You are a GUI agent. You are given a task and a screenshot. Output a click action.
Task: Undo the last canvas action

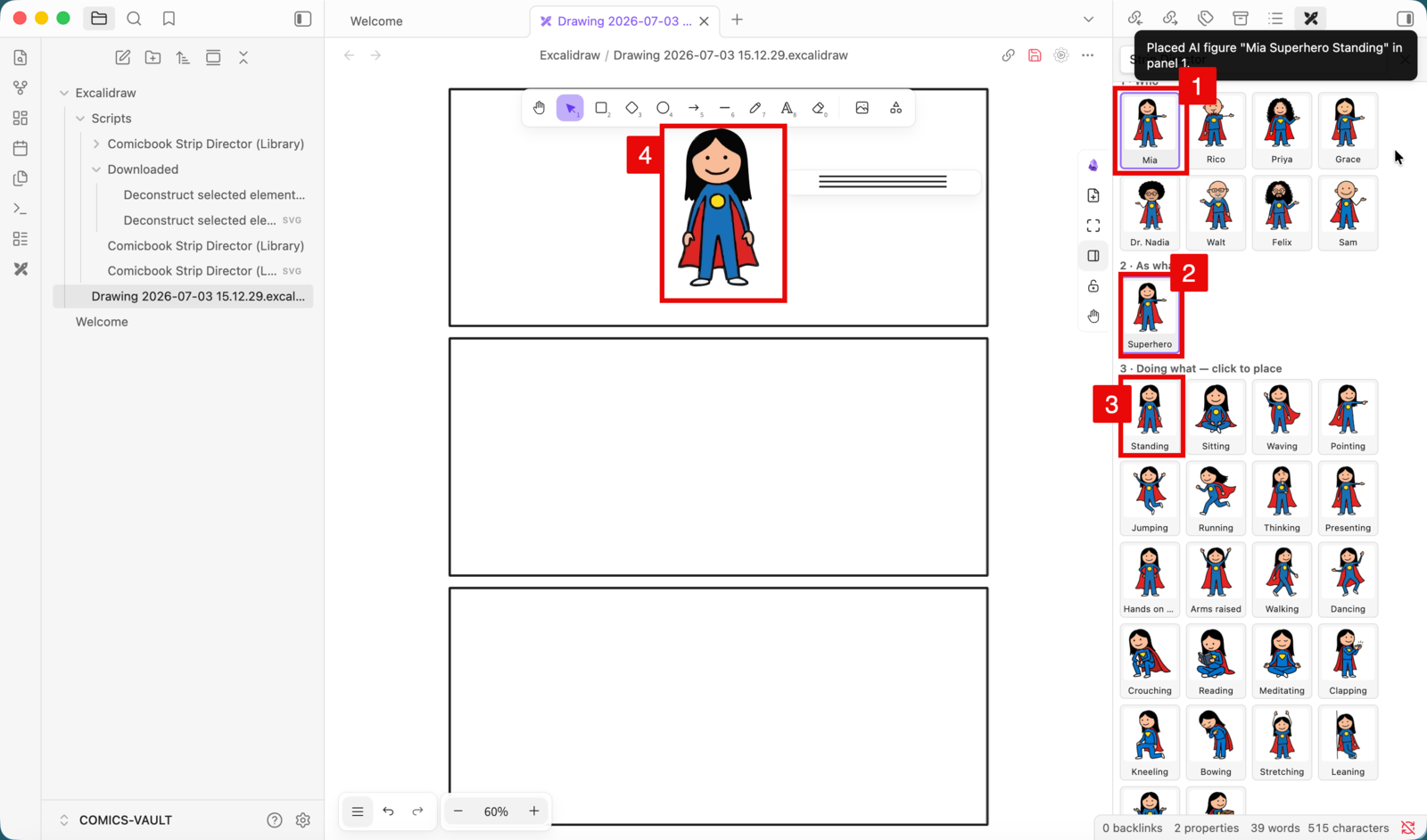[388, 811]
